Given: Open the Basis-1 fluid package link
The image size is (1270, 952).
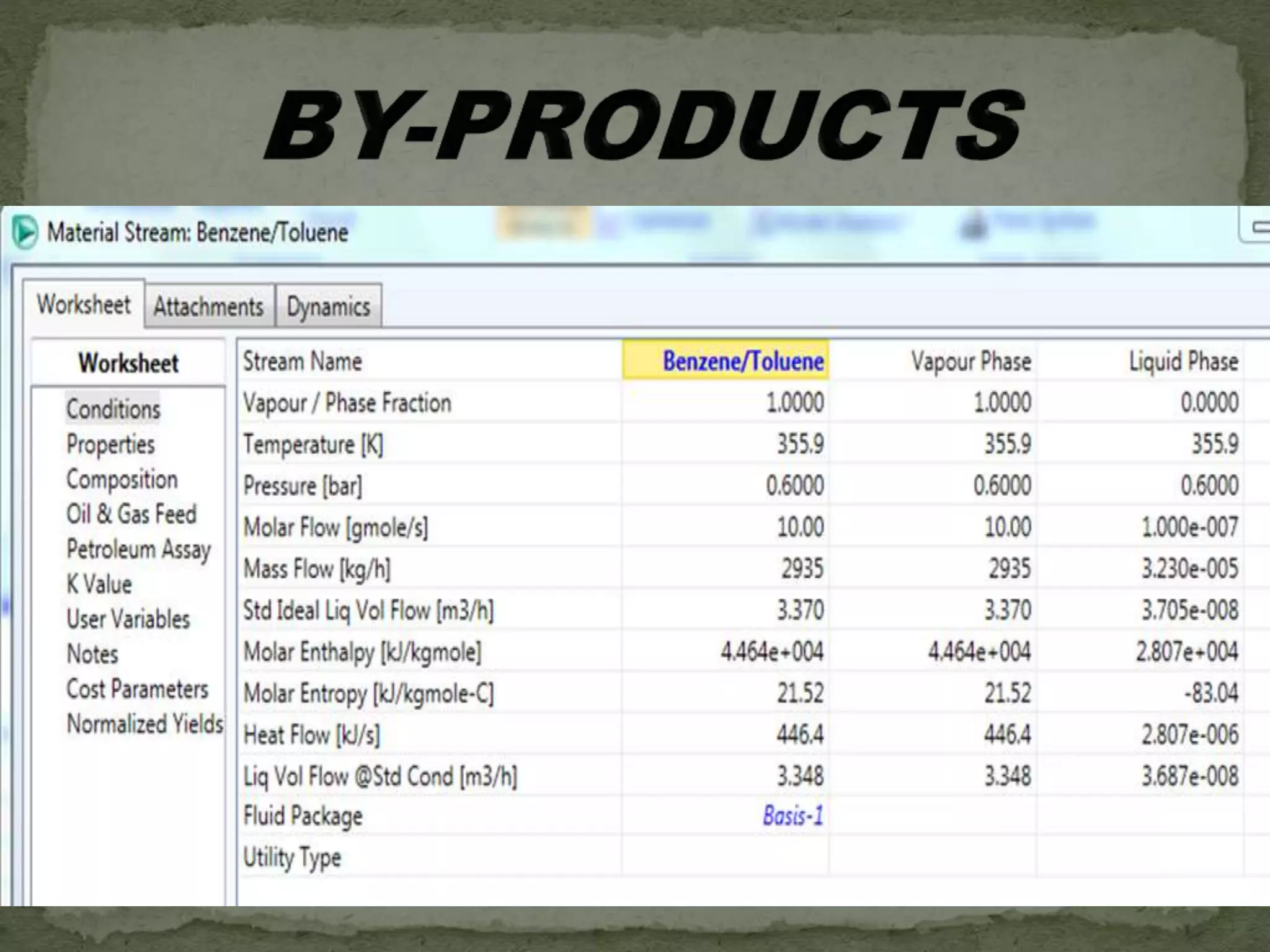Looking at the screenshot, I should pos(793,816).
